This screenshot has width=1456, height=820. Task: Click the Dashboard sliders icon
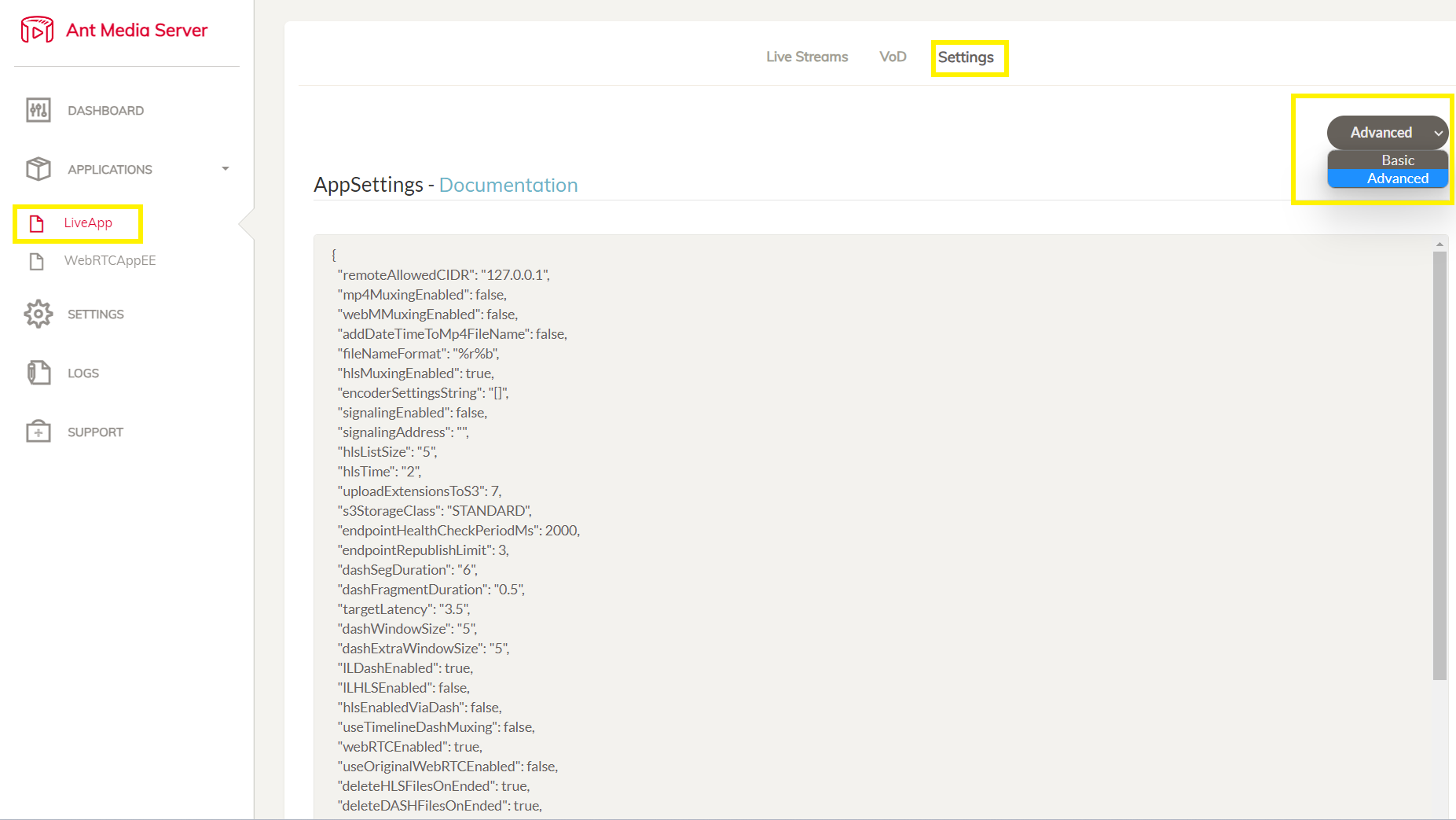(x=38, y=110)
